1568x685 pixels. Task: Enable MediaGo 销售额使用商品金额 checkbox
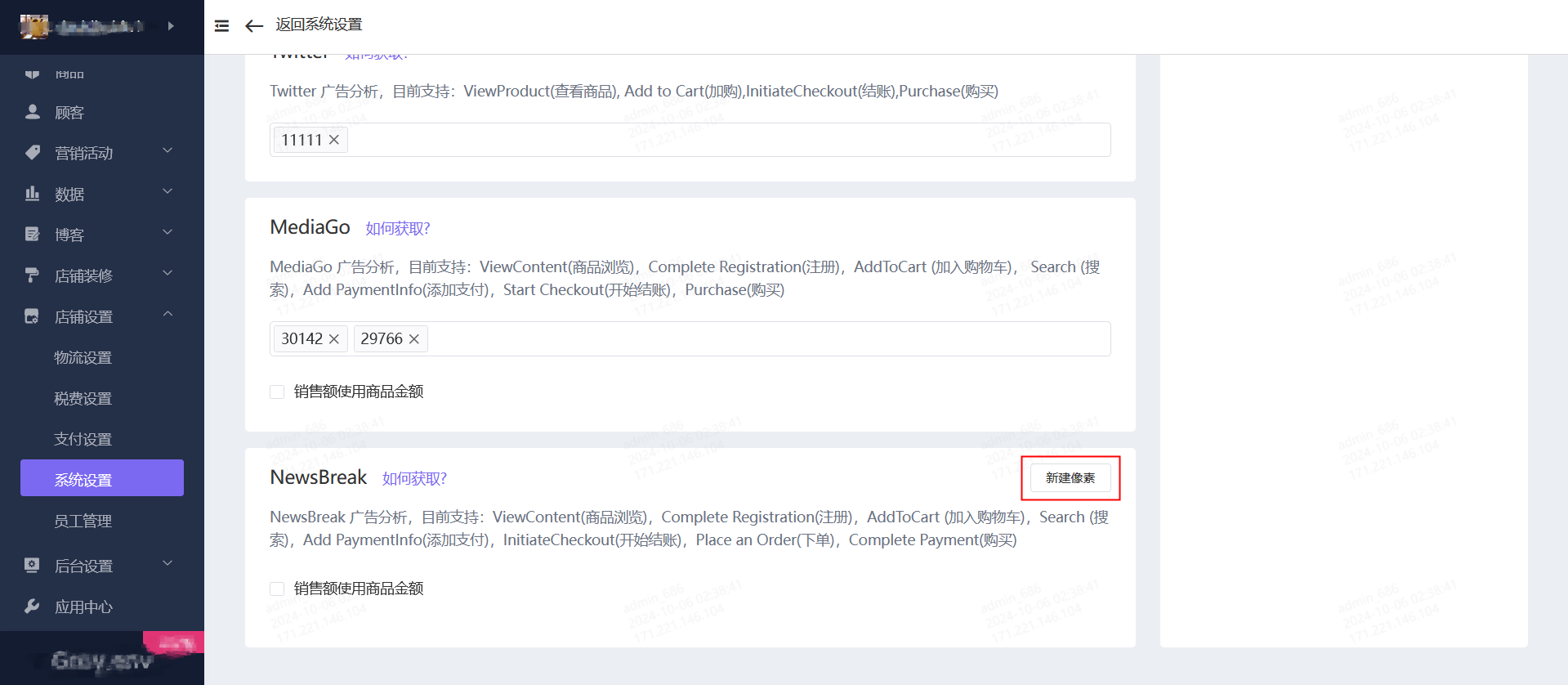click(277, 392)
